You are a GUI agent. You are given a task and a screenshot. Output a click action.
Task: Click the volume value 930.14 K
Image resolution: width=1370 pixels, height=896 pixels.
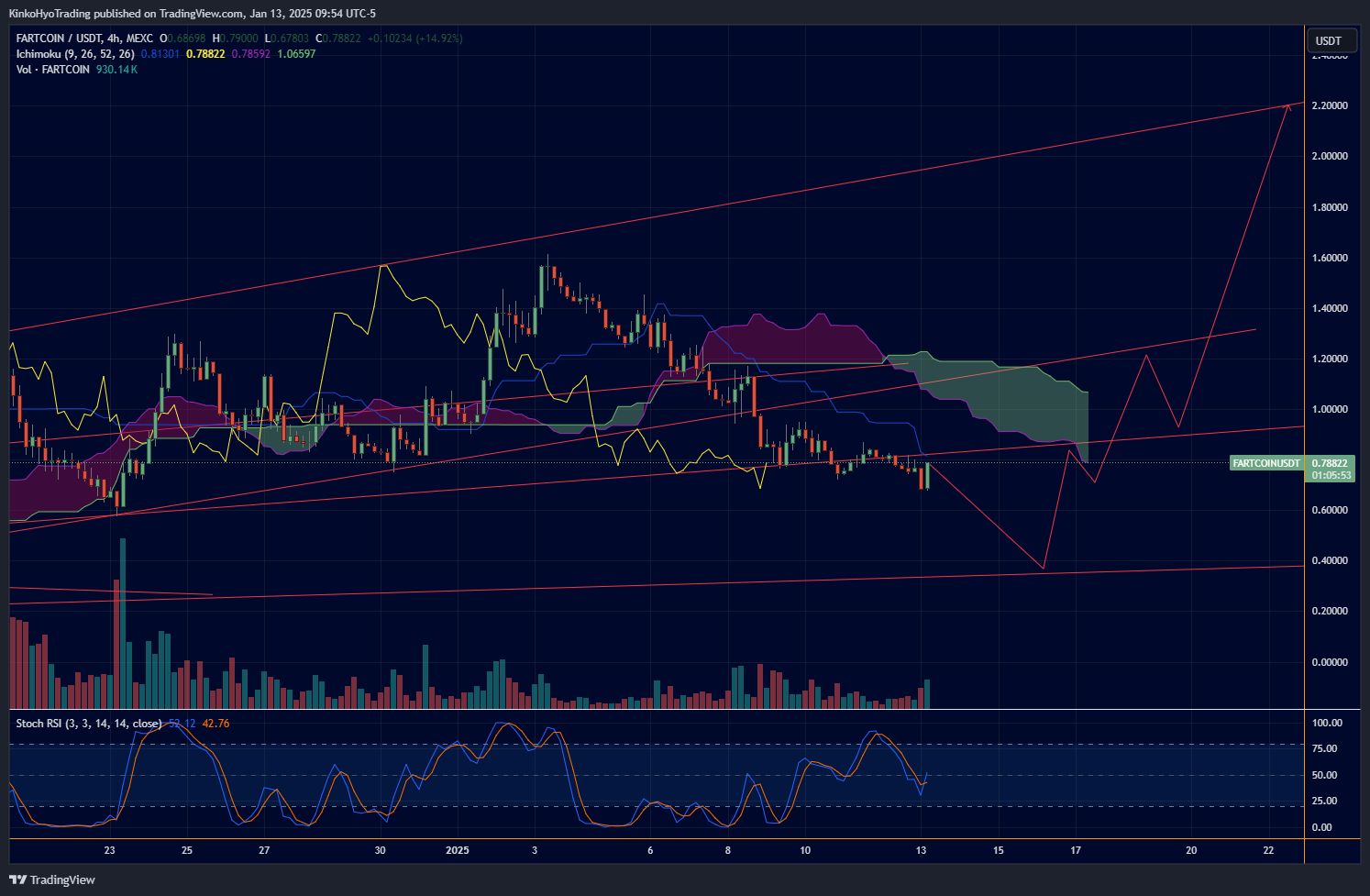pyautogui.click(x=116, y=70)
